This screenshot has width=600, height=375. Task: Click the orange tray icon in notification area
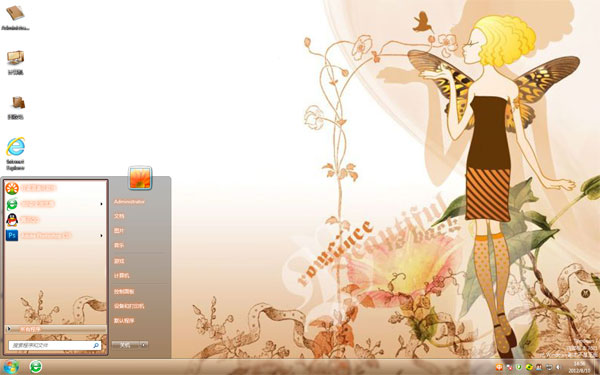tap(499, 367)
